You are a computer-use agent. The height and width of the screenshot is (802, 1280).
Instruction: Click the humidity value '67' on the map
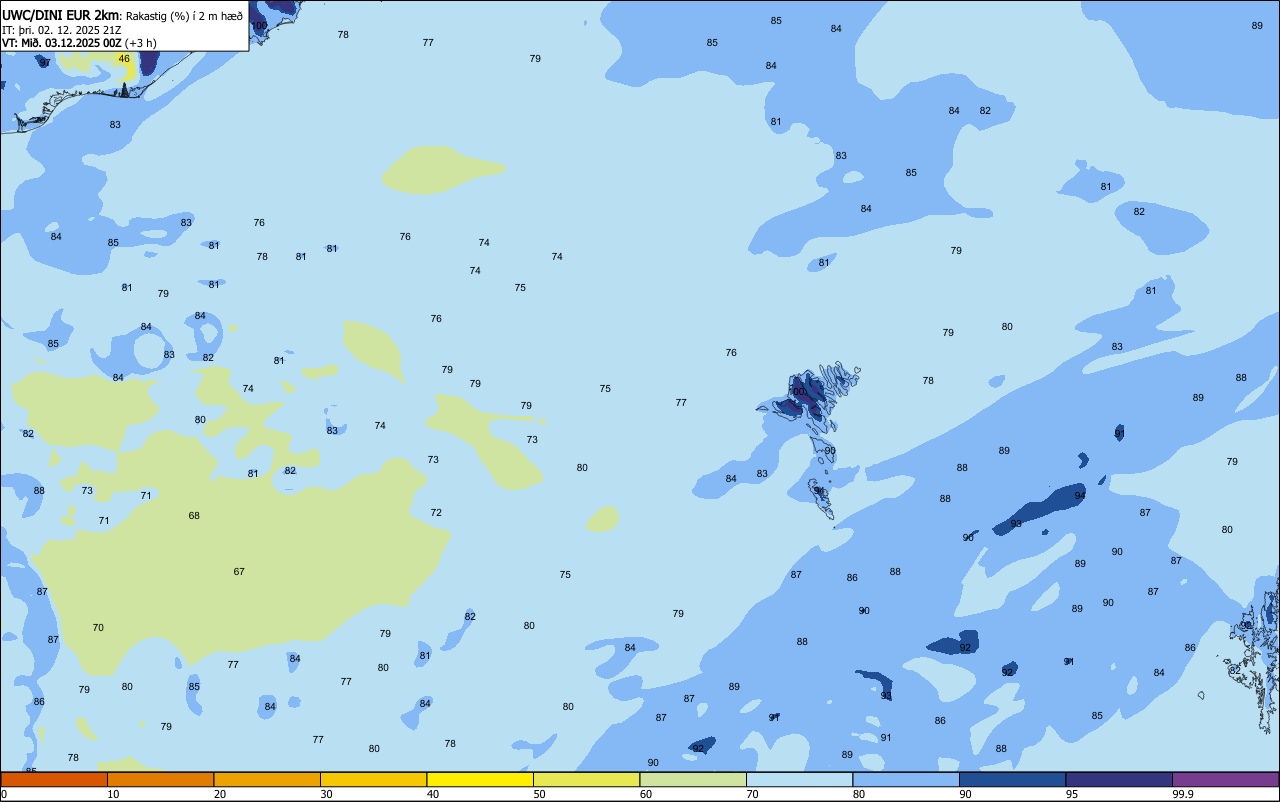point(239,572)
